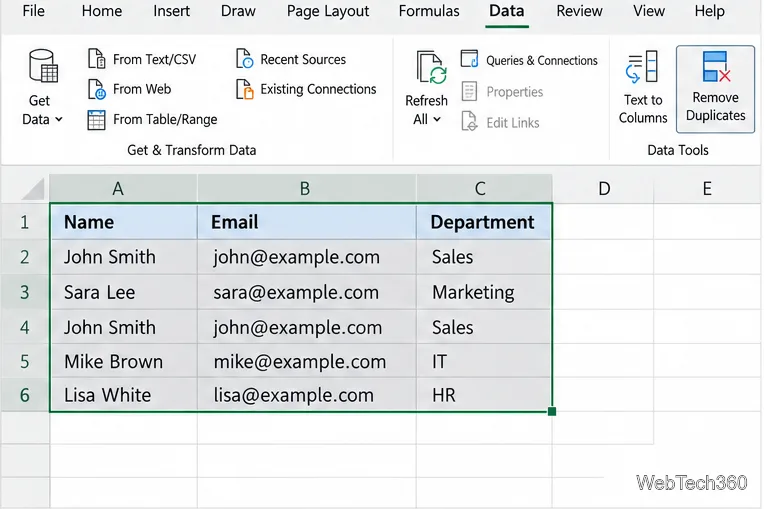Click the selection fill handle square
The image size is (764, 509).
pyautogui.click(x=552, y=412)
